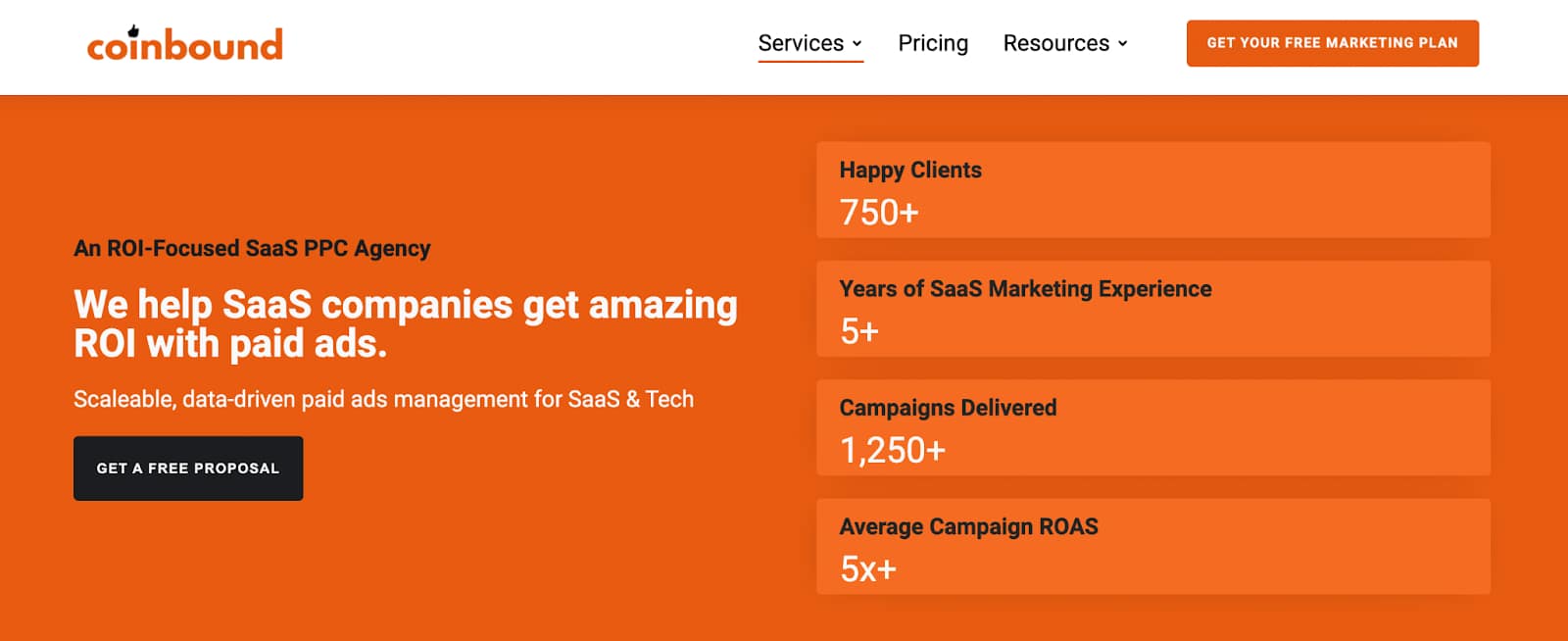This screenshot has width=1568, height=641.
Task: Open the Services menu
Action: point(800,43)
